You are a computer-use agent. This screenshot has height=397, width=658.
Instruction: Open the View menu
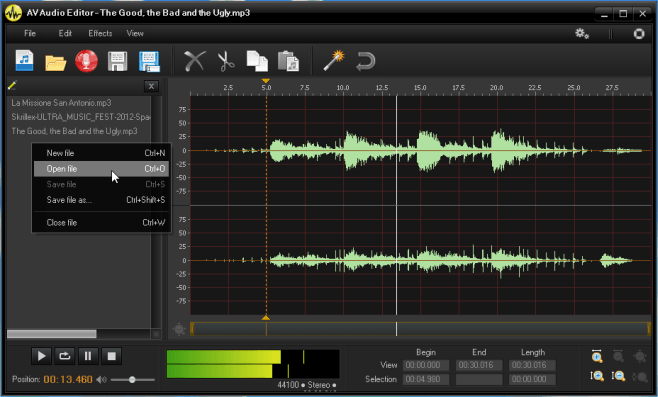coord(135,34)
